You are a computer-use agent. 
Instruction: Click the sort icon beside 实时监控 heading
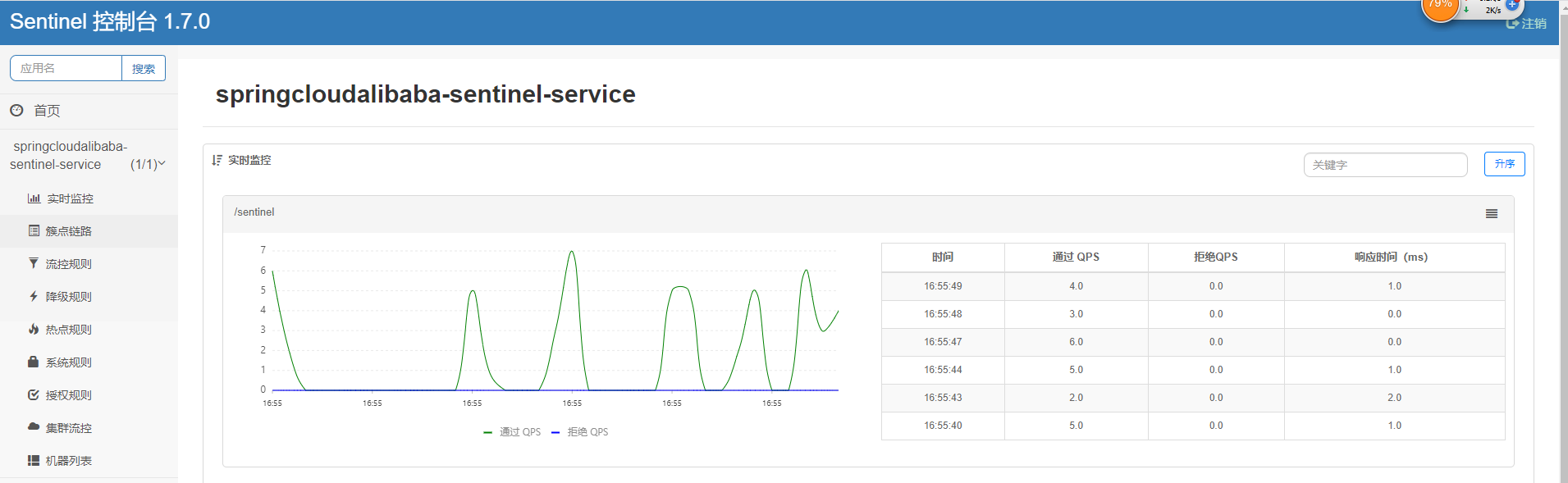tap(217, 160)
